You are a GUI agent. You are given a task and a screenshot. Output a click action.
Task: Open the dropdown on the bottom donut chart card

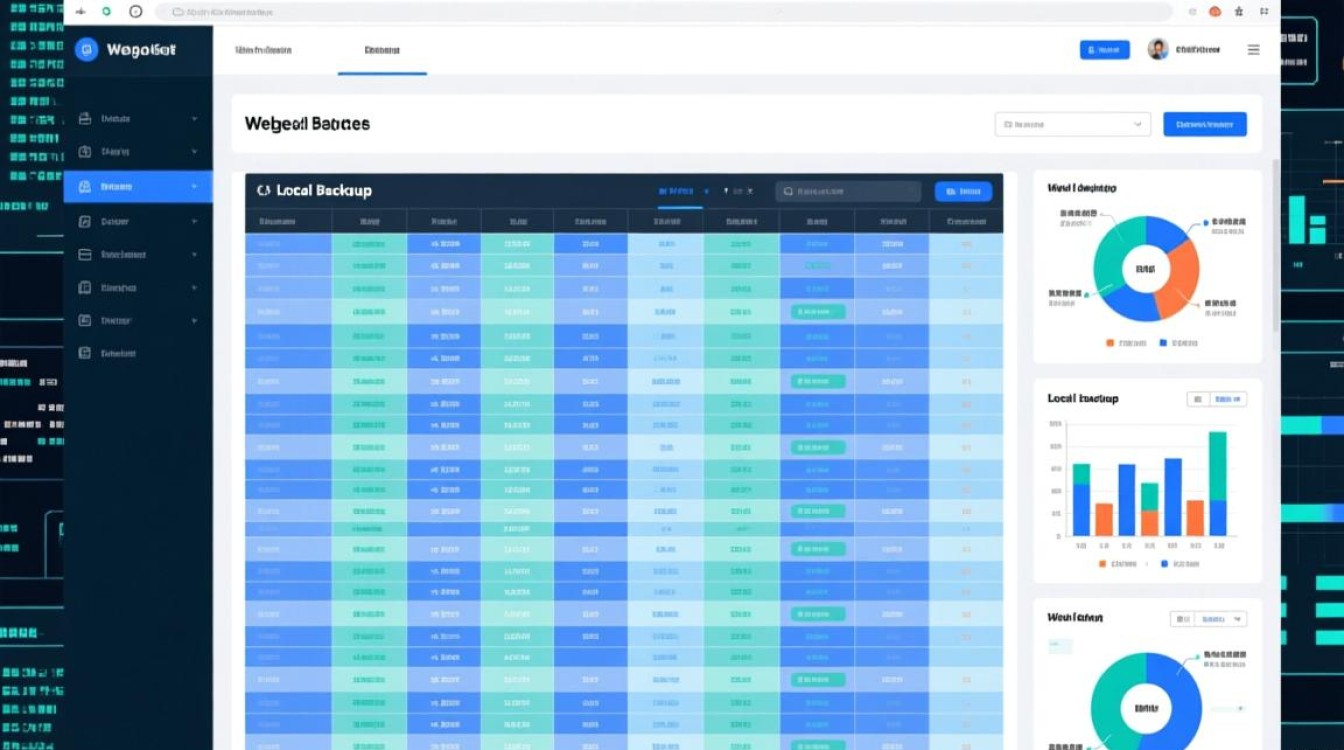[x=1208, y=619]
